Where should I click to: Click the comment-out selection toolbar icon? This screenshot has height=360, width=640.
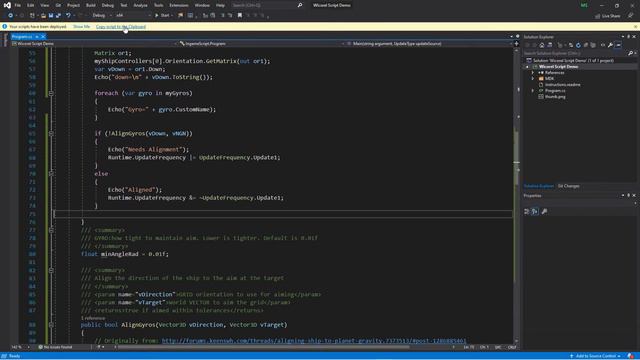222,16
